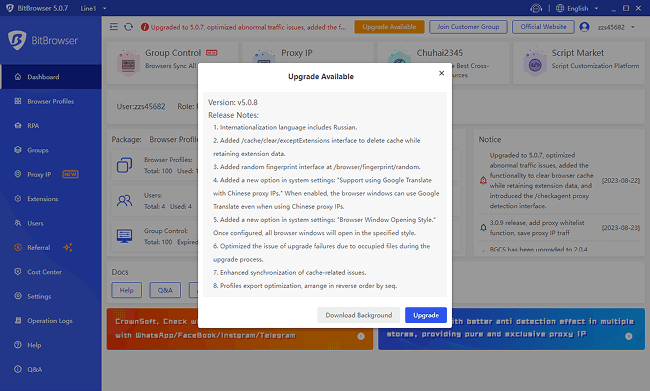Click arrow on blue banner
Image resolution: width=650 pixels, height=391 pixels.
pyautogui.click(x=629, y=336)
